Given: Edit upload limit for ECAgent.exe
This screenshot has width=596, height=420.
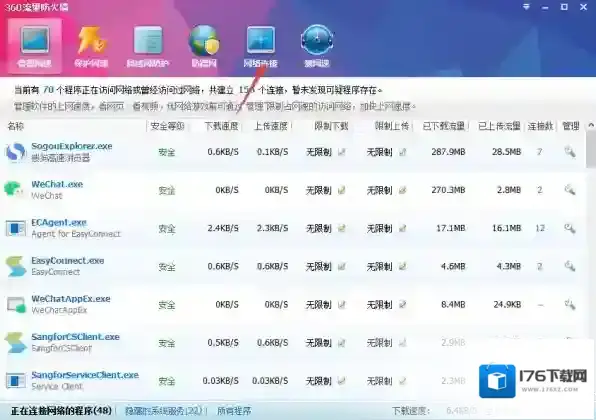Looking at the screenshot, I should (403, 228).
